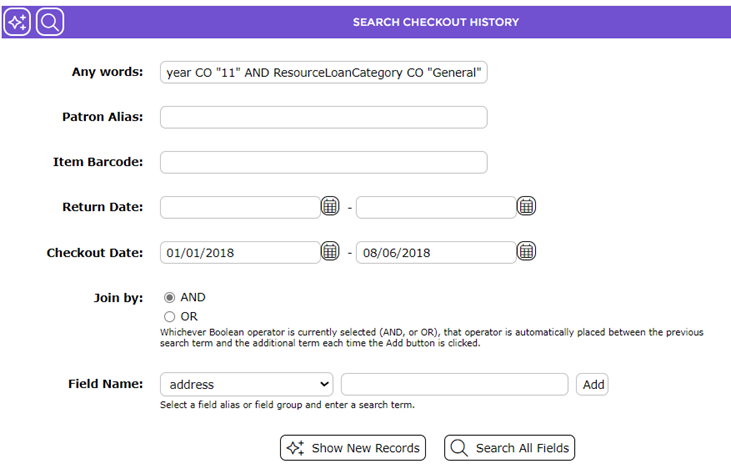Click the Checkout Date field showing 08/06/2018

point(436,253)
